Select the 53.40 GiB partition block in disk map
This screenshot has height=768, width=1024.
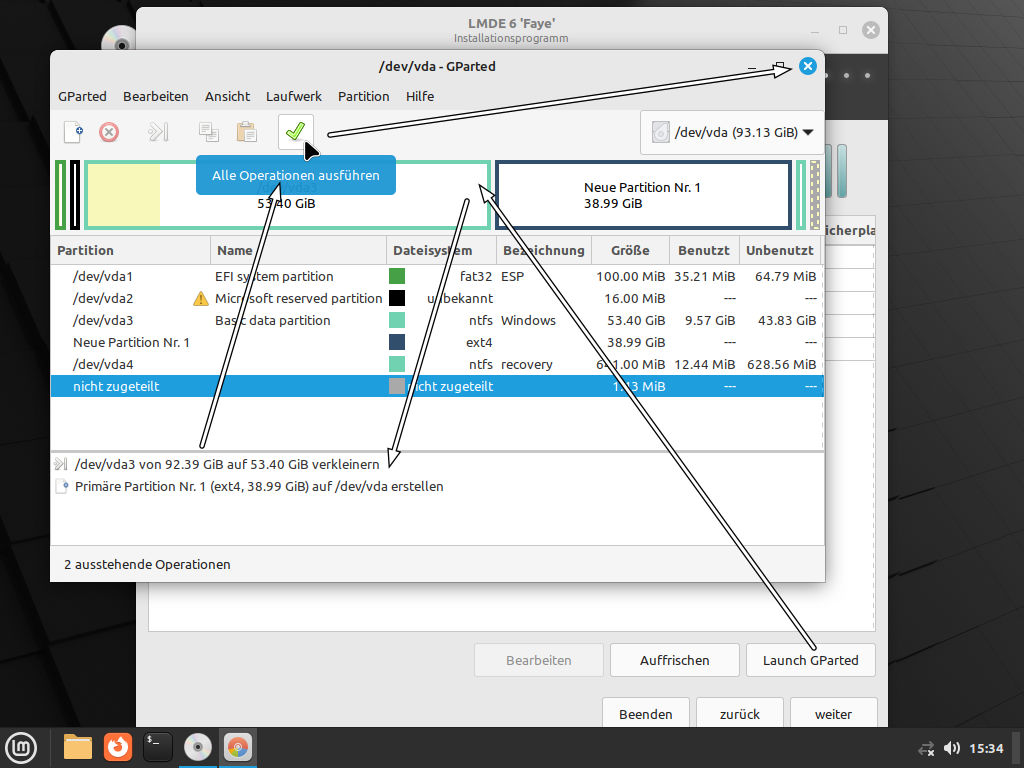(287, 195)
